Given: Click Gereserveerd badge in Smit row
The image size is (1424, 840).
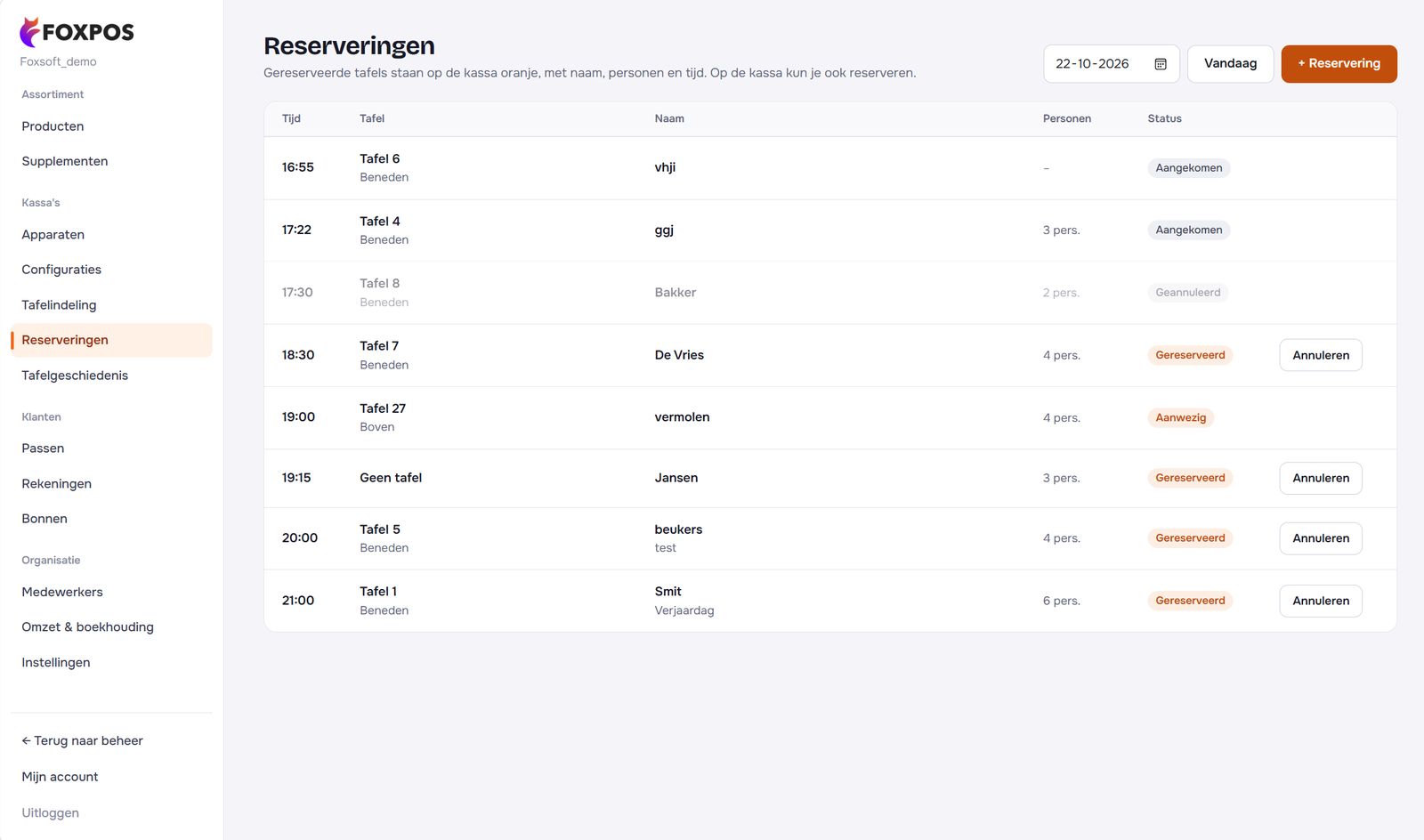Looking at the screenshot, I should [x=1190, y=601].
